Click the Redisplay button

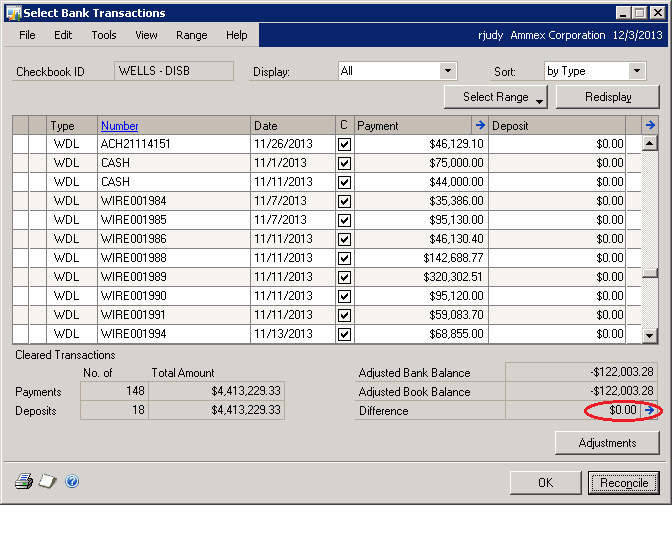[608, 97]
